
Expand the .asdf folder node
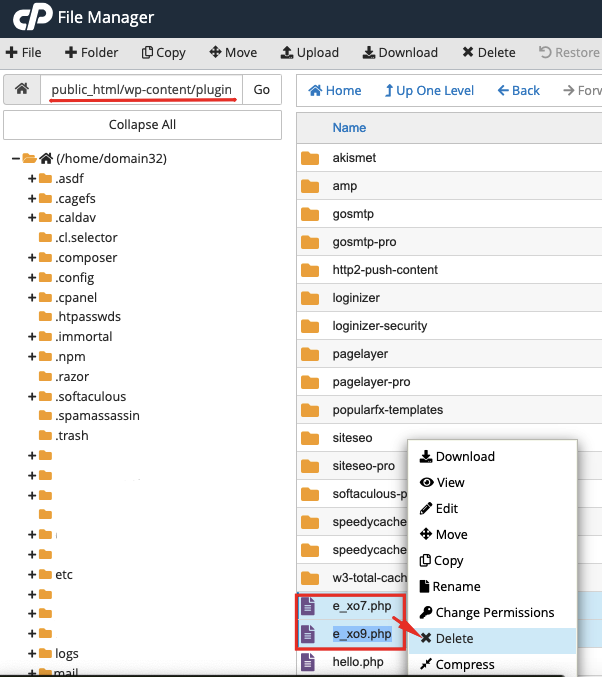click(32, 178)
